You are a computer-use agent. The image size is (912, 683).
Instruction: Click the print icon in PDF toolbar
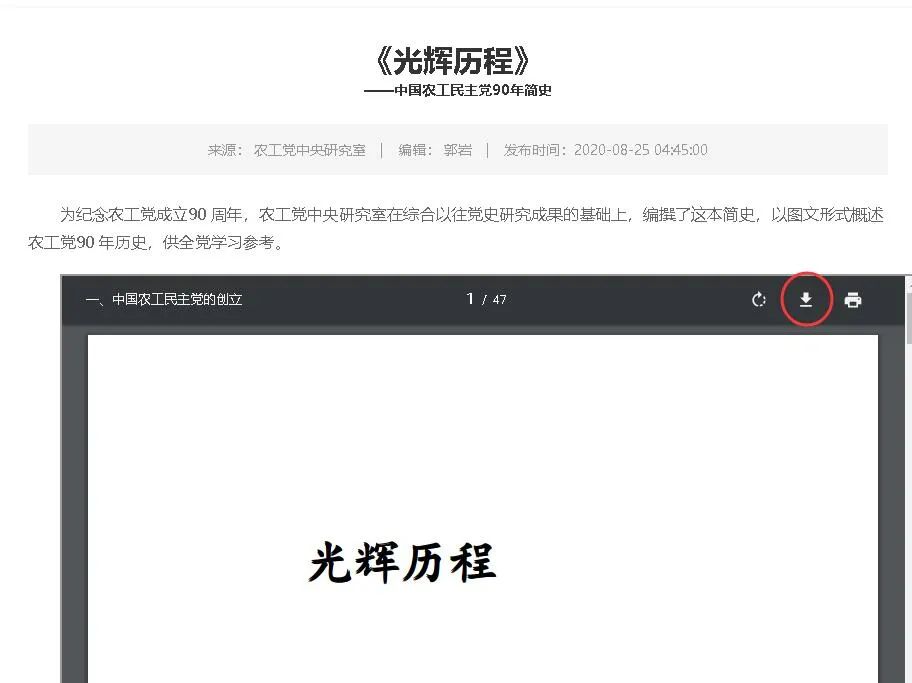(852, 299)
